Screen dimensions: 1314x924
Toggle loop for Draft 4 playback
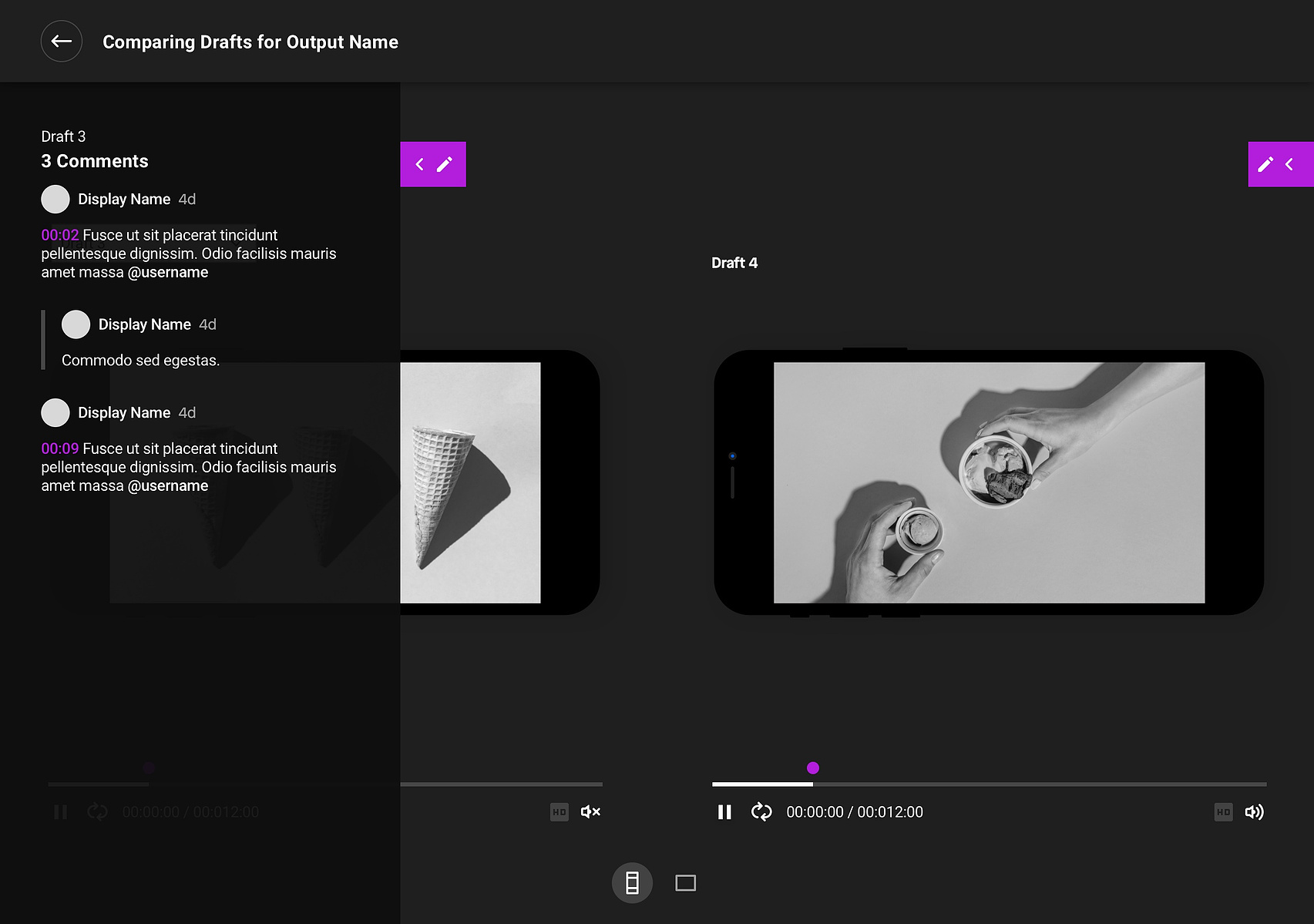tap(761, 811)
